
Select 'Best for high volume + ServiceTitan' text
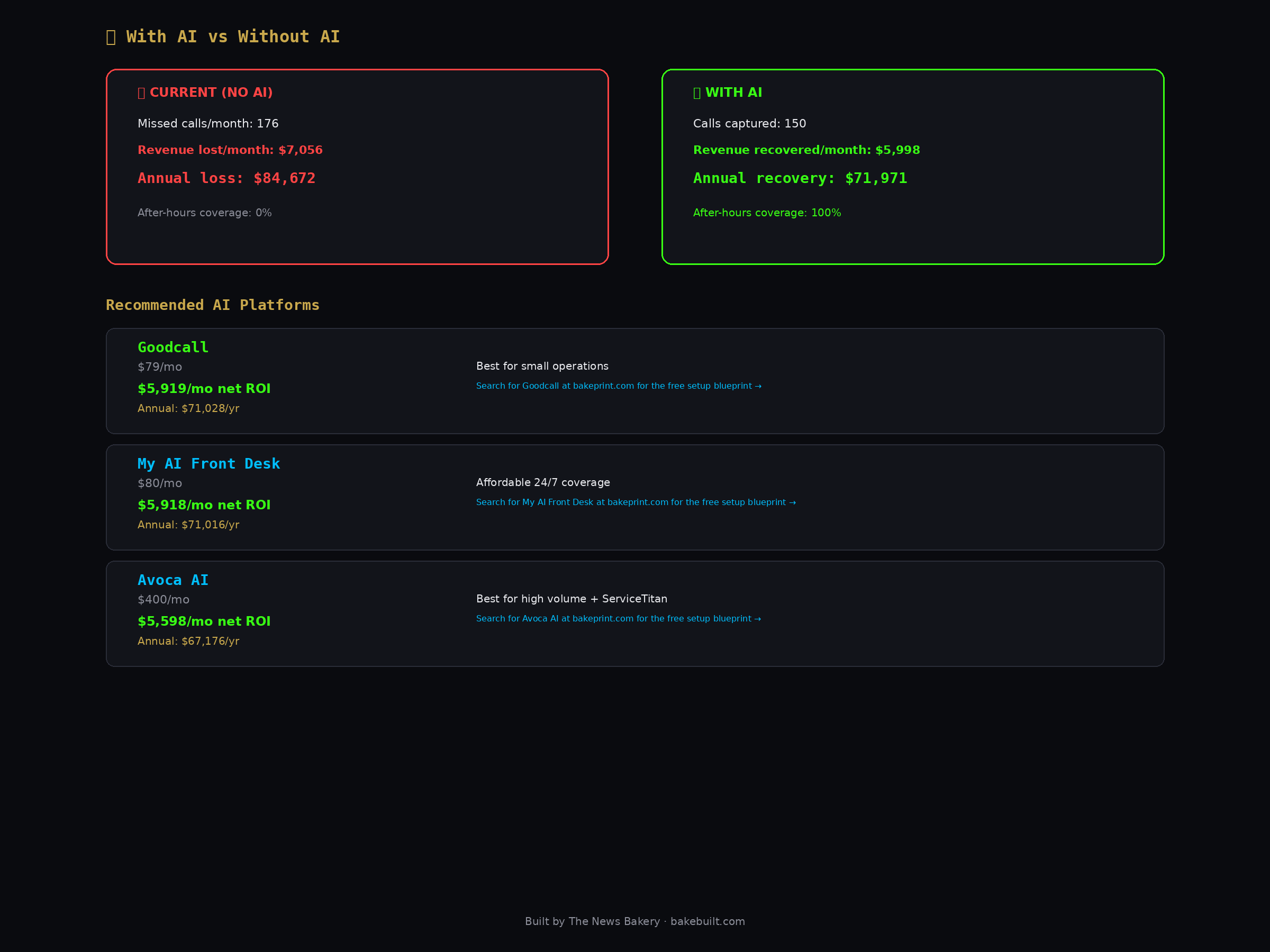point(571,599)
